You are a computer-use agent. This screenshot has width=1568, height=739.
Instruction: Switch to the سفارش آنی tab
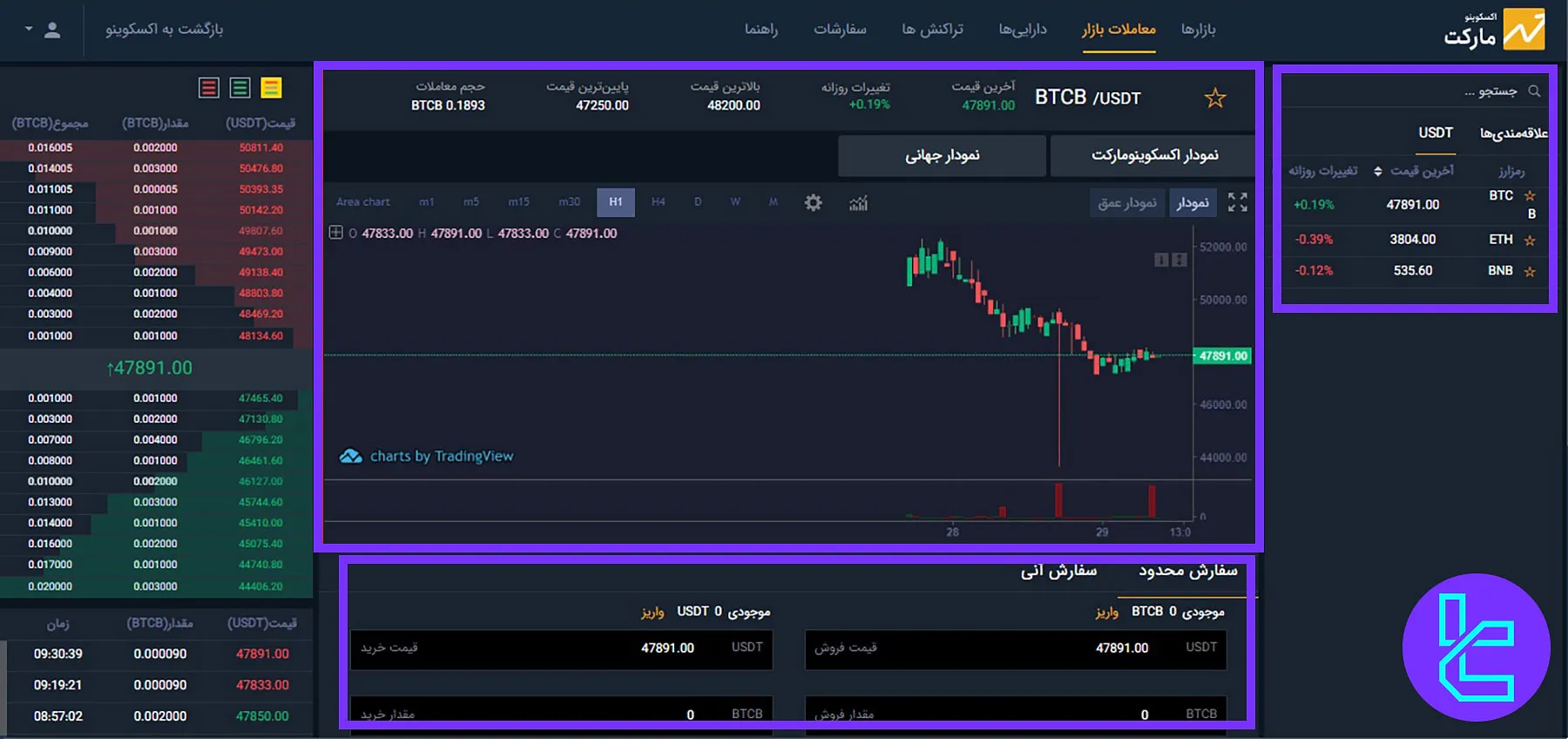click(1058, 571)
